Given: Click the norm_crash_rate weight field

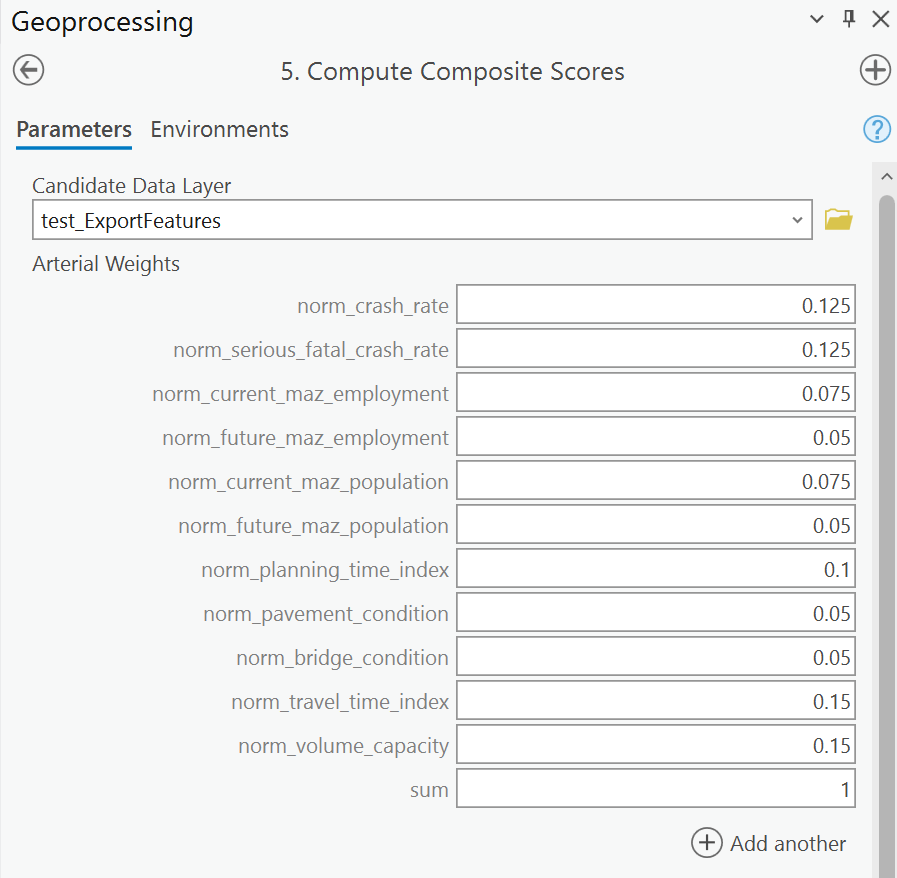Looking at the screenshot, I should tap(655, 305).
